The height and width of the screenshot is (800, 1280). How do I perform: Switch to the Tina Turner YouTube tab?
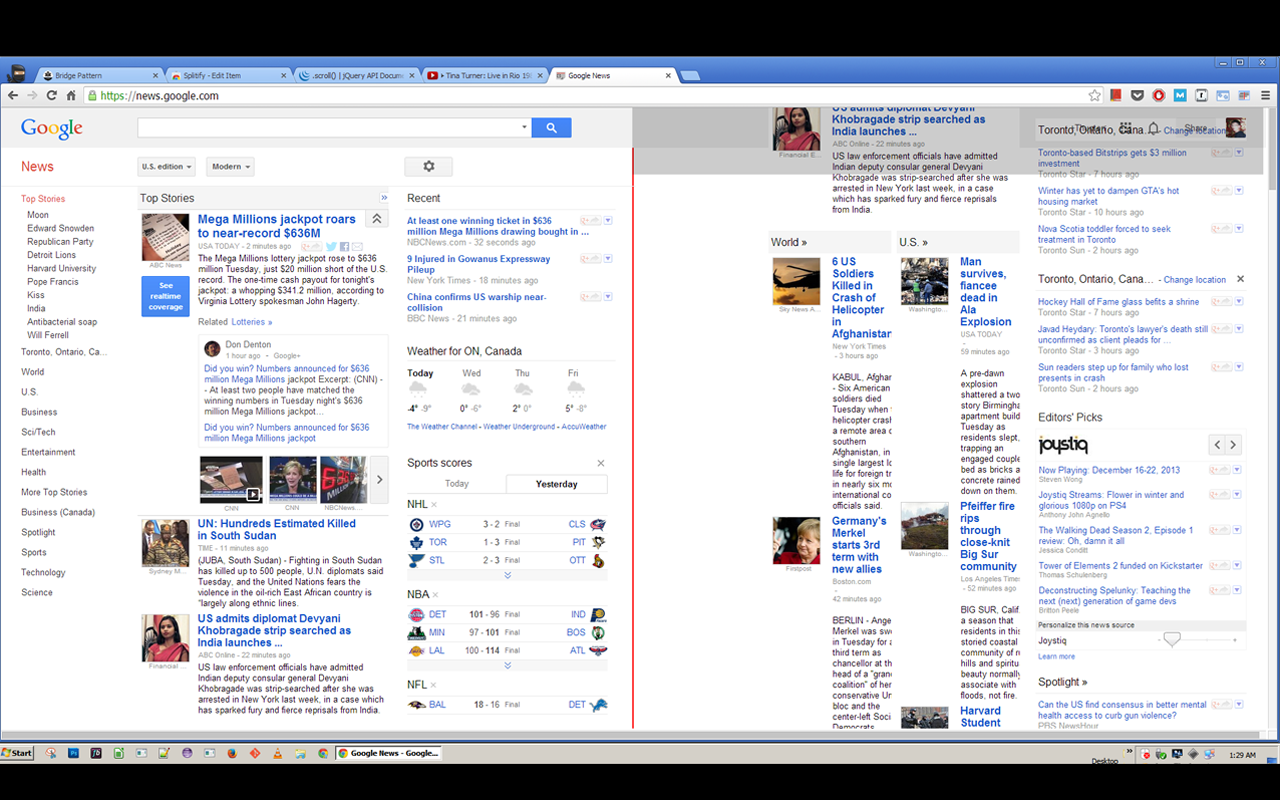tap(485, 76)
